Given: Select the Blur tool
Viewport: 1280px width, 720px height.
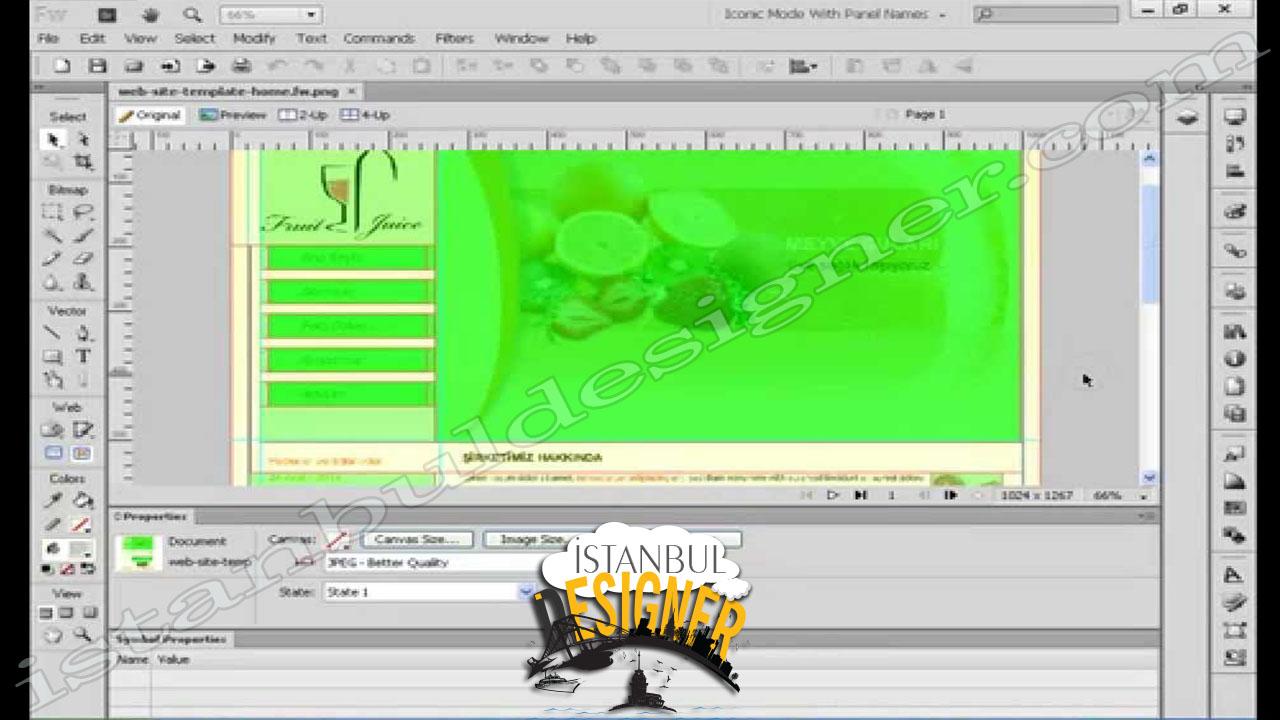Looking at the screenshot, I should [x=52, y=283].
